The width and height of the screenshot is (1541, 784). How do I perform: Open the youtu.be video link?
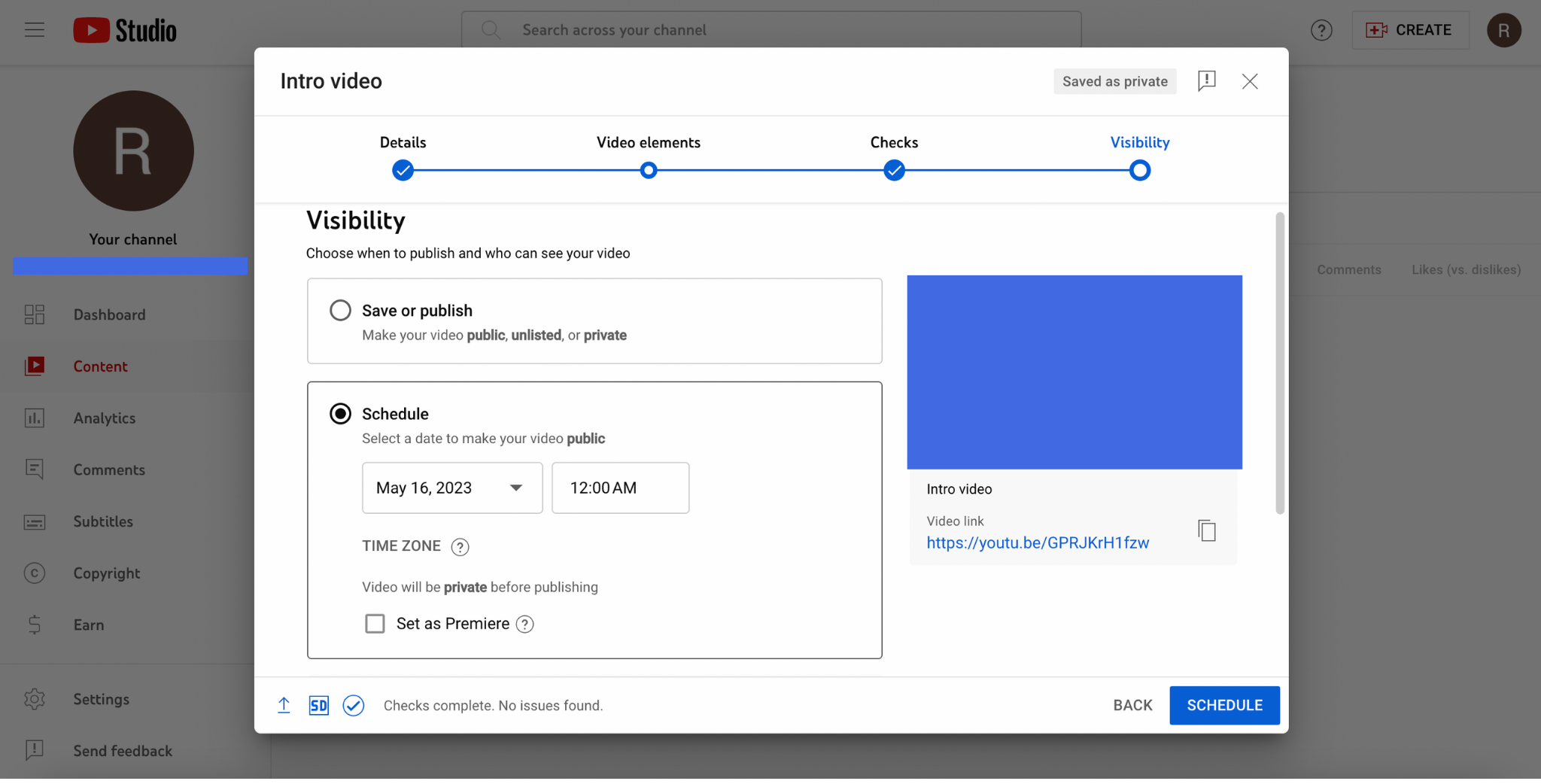click(x=1038, y=543)
